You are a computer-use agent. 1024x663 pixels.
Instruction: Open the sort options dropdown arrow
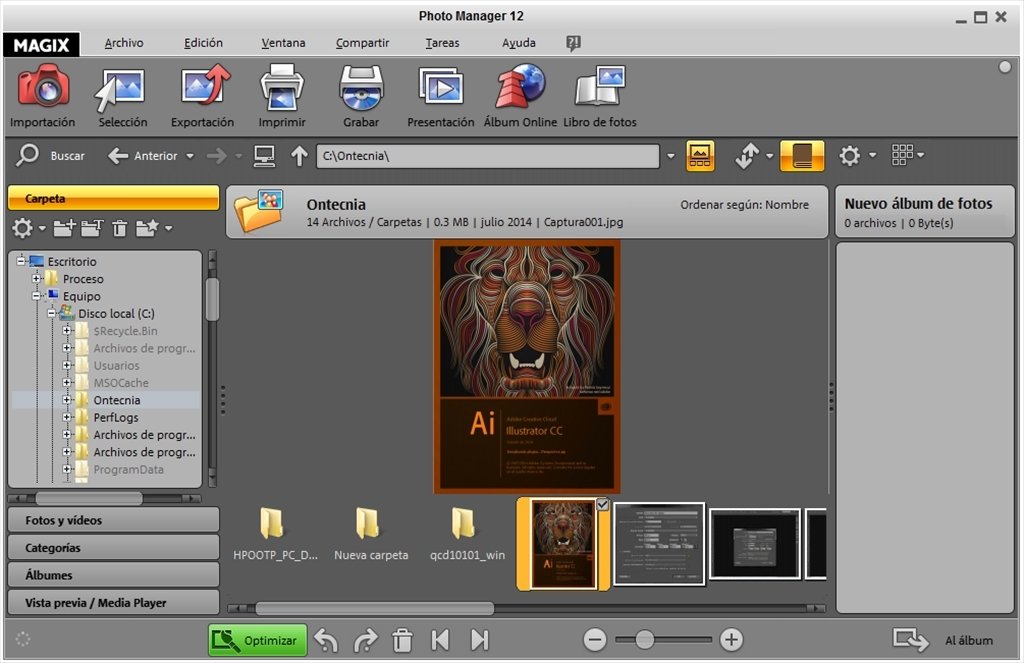tap(769, 156)
